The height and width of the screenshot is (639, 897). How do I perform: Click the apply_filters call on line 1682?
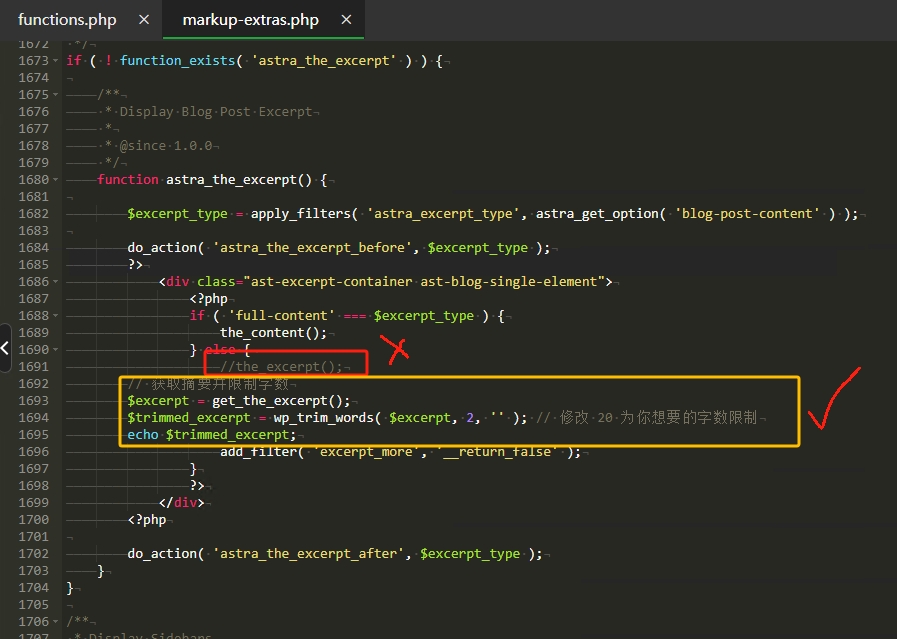[x=300, y=213]
